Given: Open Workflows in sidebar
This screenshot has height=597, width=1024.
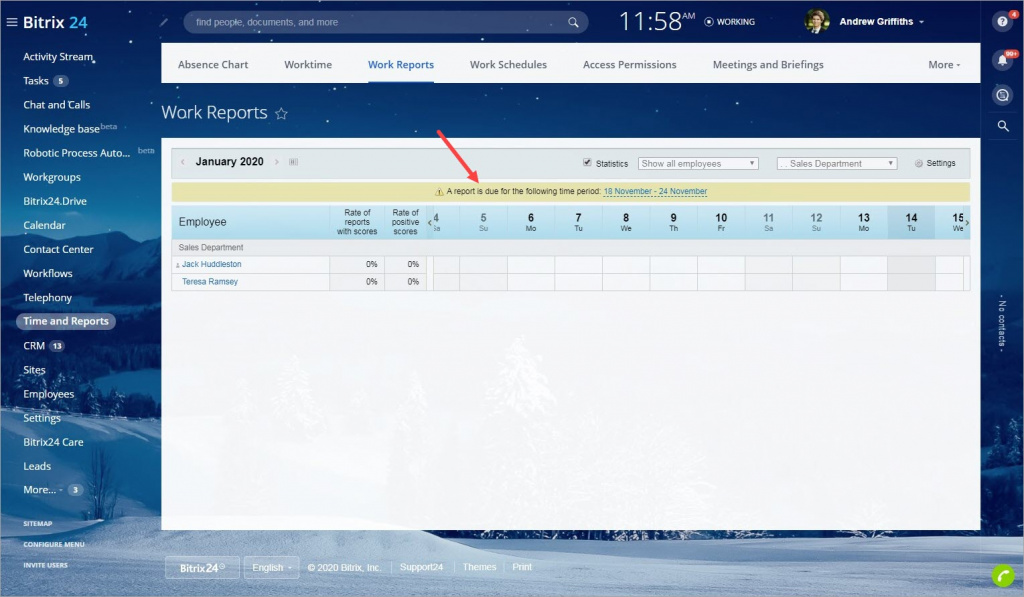Looking at the screenshot, I should [x=48, y=274].
